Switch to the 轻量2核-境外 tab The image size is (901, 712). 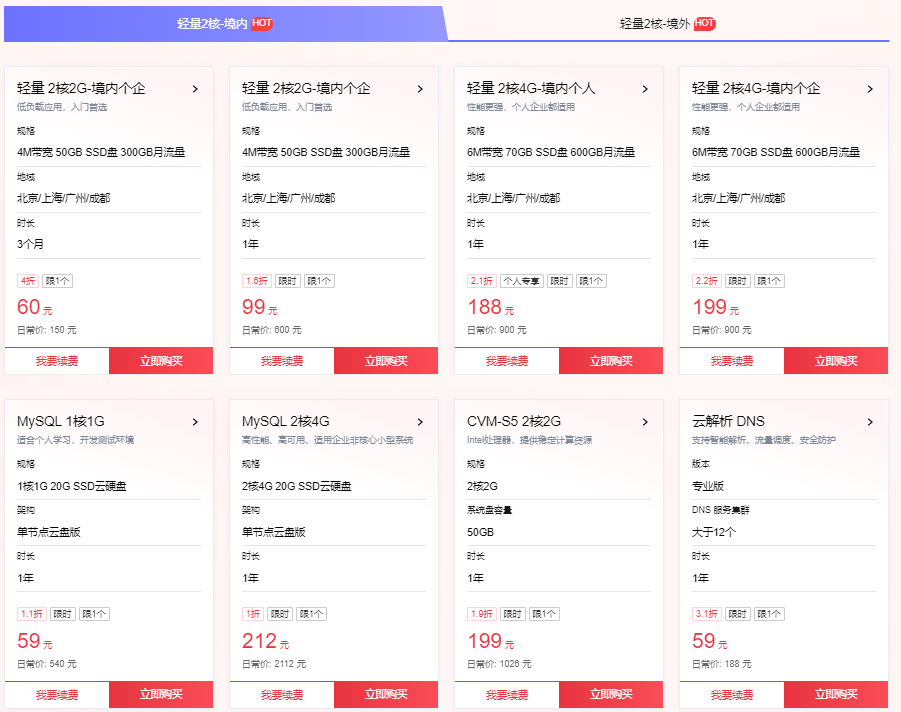[x=668, y=24]
